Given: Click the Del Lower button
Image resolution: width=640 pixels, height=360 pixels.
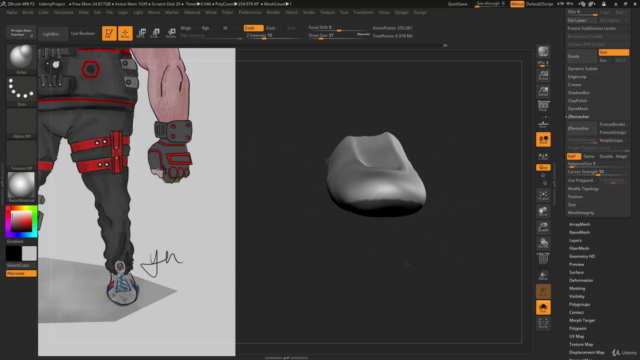Looking at the screenshot, I should 582,20.
